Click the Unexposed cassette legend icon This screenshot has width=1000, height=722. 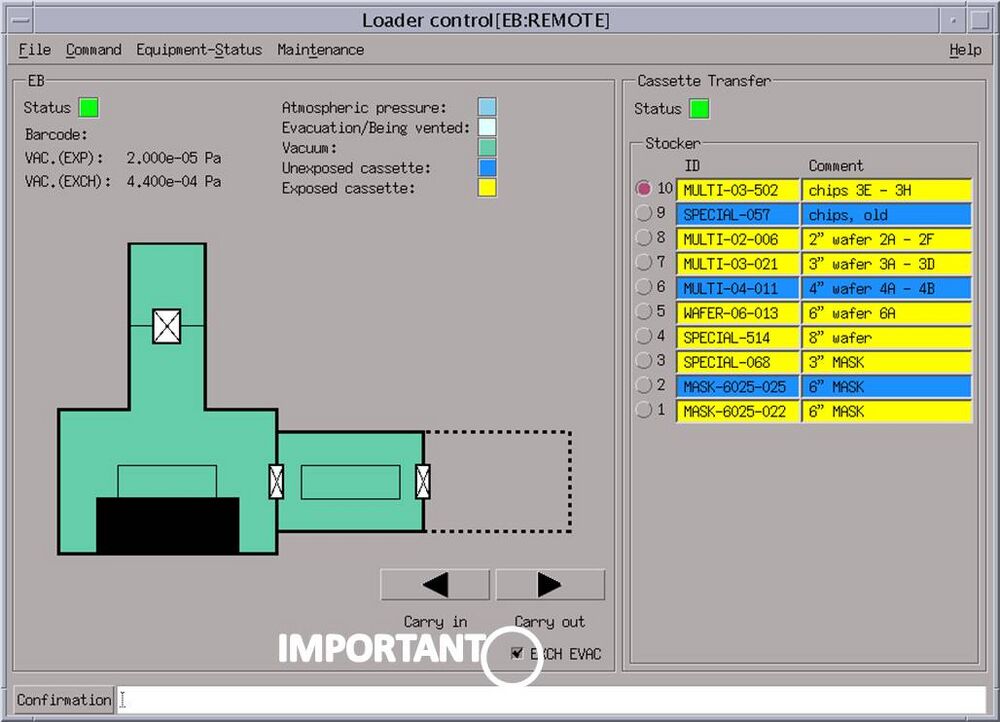click(x=486, y=167)
